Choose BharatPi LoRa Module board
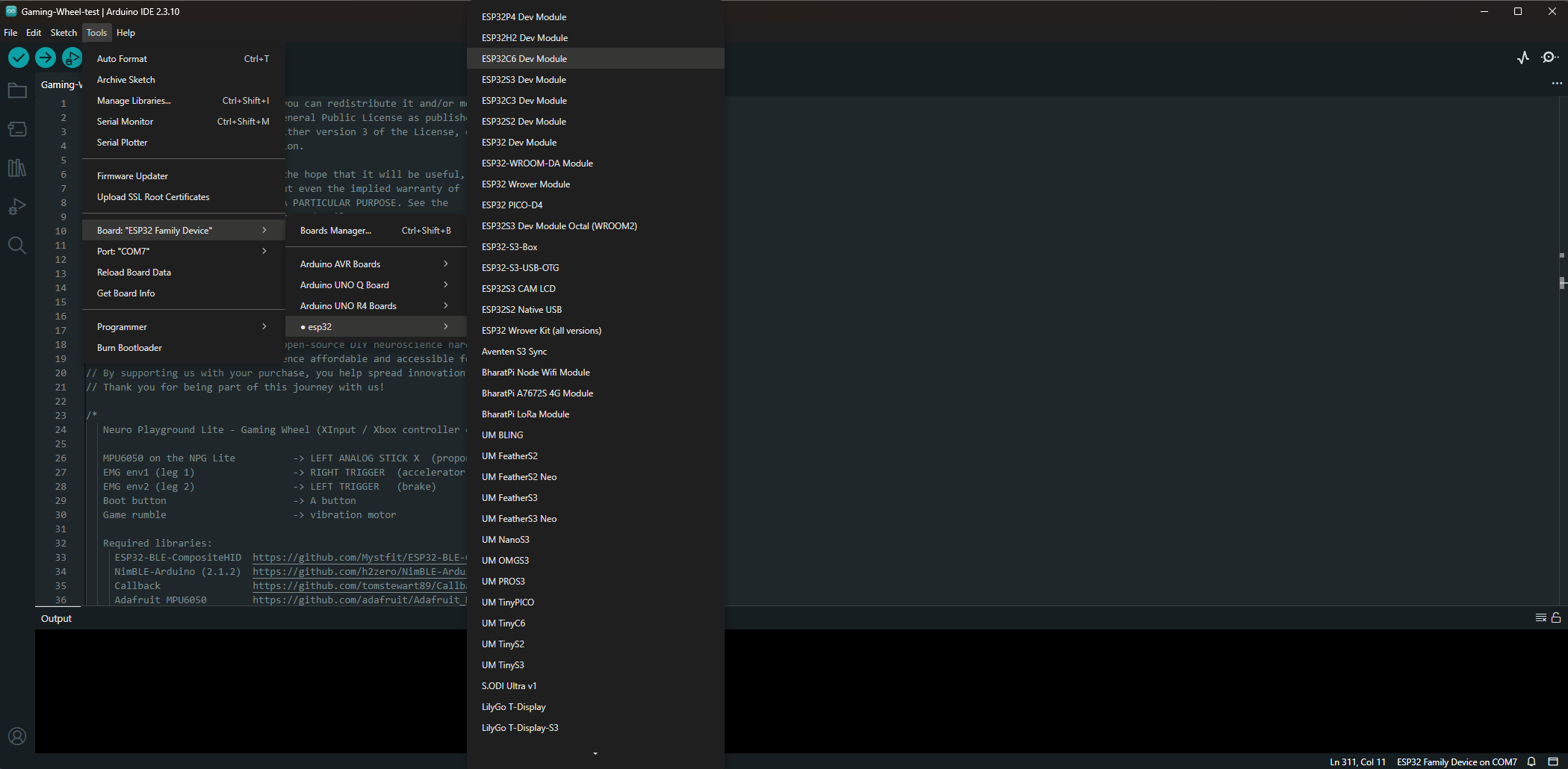 click(x=595, y=414)
